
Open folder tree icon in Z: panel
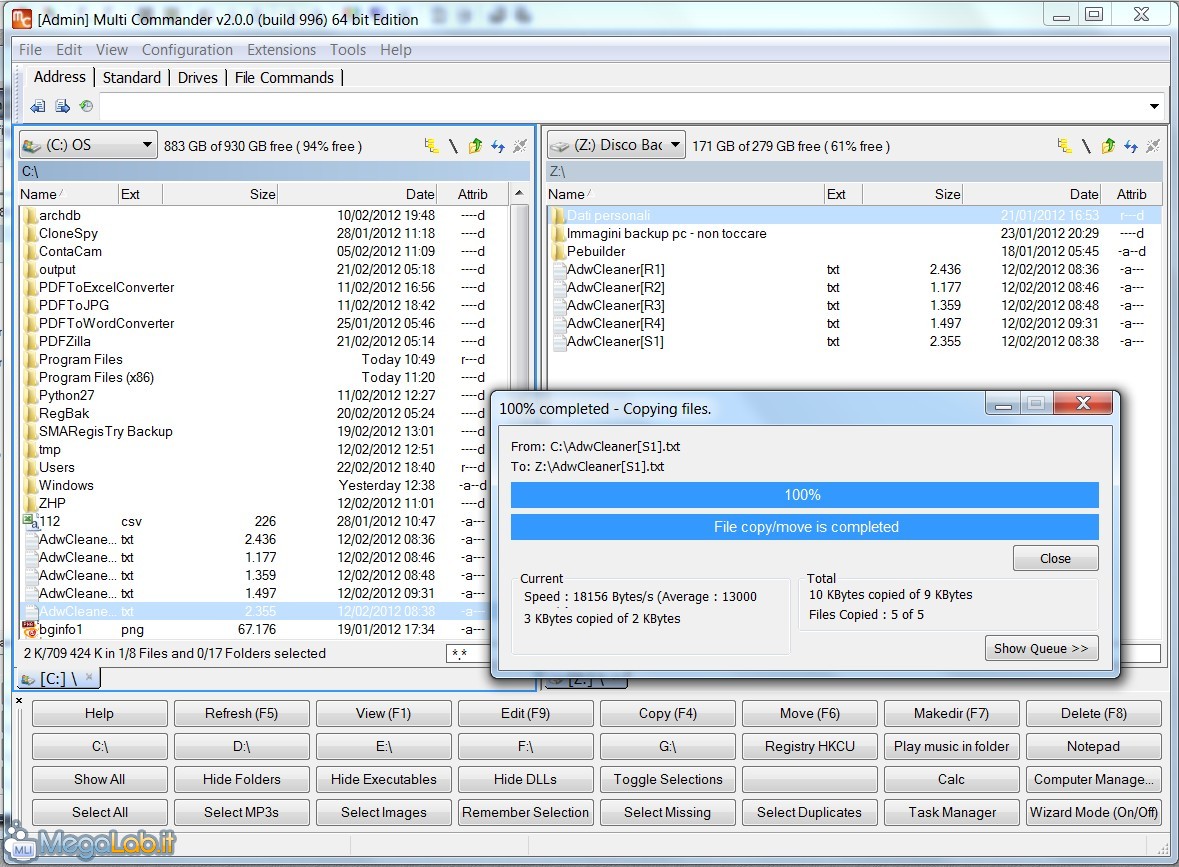click(1065, 146)
